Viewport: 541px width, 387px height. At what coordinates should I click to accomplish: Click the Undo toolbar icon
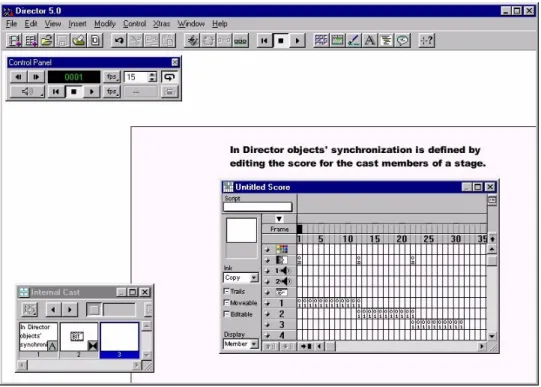pos(119,41)
